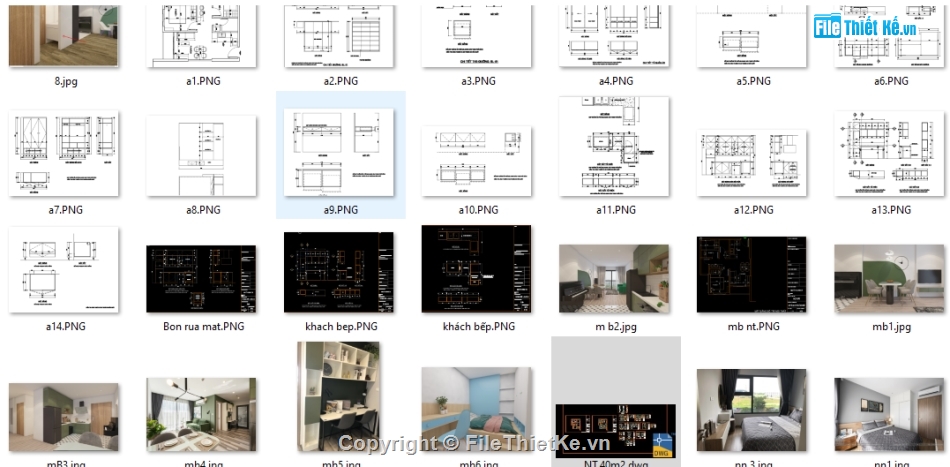
Task: Click the file name 'a11.PNG'
Action: tap(616, 210)
